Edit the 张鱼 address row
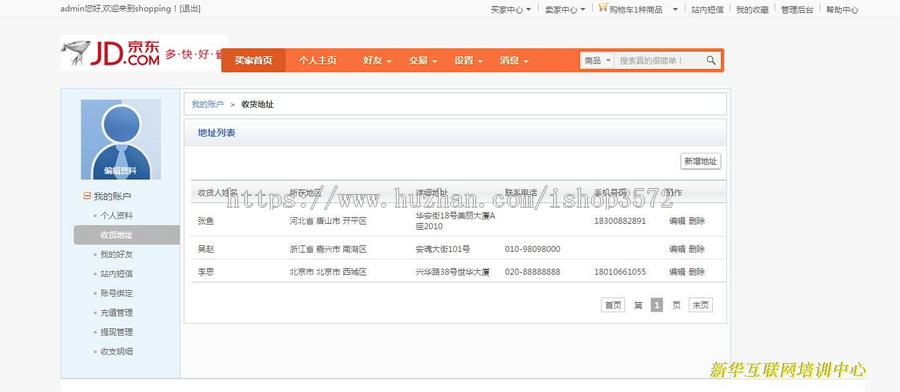Screen dimensions: 900x392 coord(677,221)
